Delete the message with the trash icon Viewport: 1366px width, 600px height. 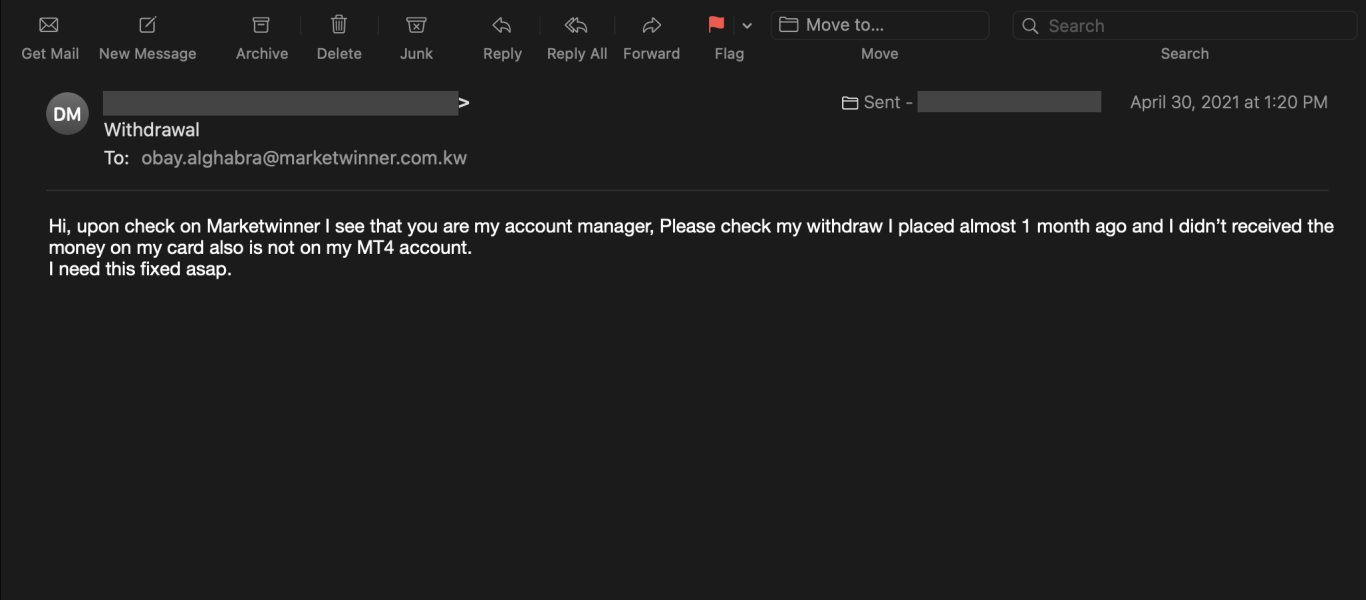pos(339,25)
